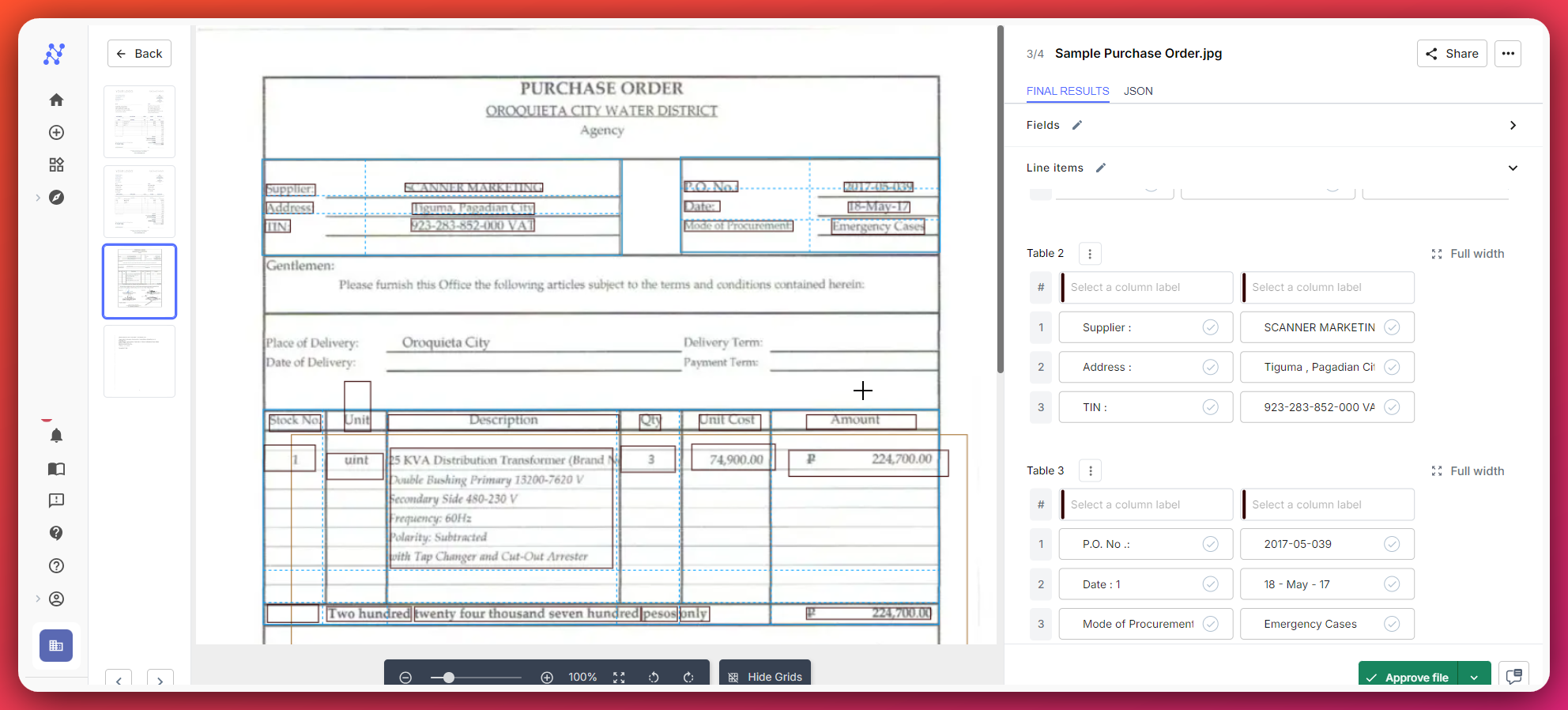The height and width of the screenshot is (710, 1568).
Task: Click the app logo in the sidebar
Action: coord(55,54)
